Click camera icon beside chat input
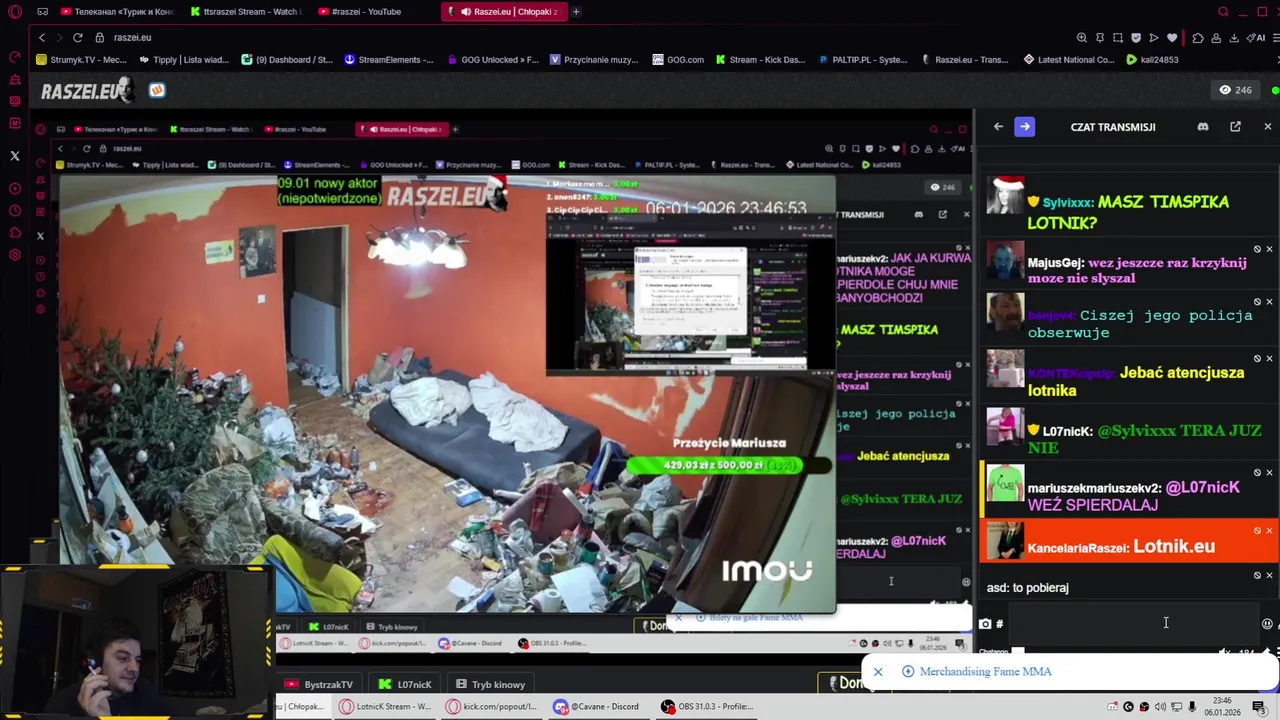This screenshot has width=1280, height=720. [x=985, y=624]
